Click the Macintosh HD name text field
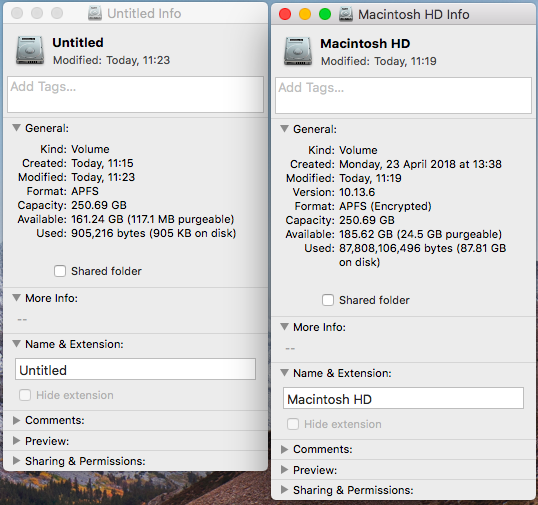 tap(403, 398)
